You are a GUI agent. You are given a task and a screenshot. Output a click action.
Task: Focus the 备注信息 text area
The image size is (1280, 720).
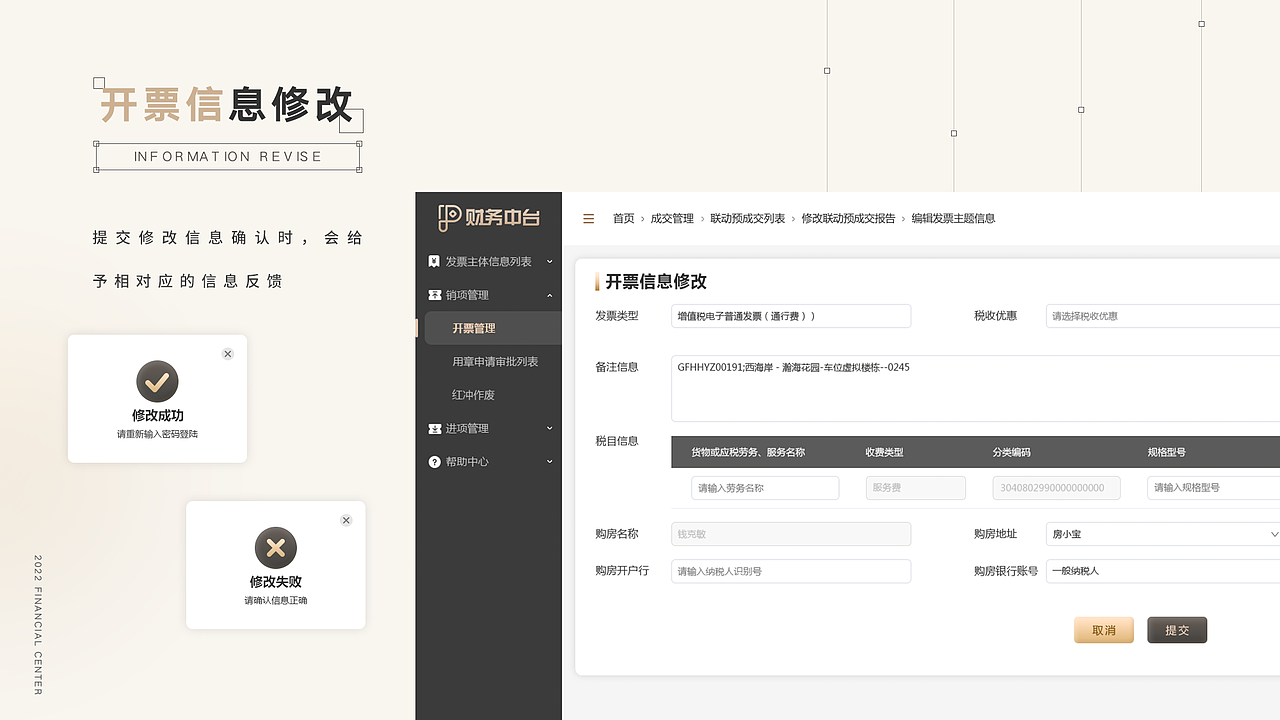(975, 388)
